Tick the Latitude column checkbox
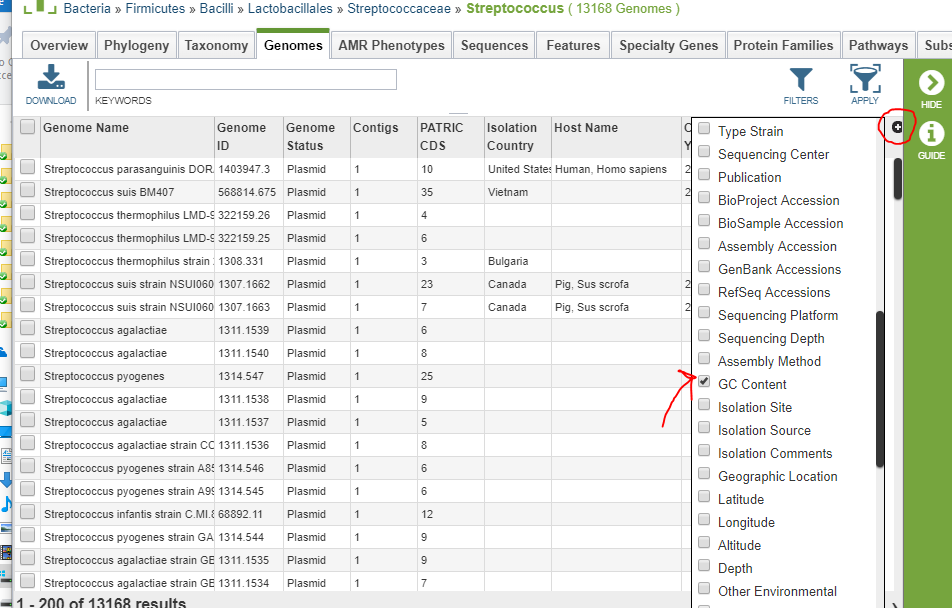This screenshot has width=952, height=608. (704, 496)
